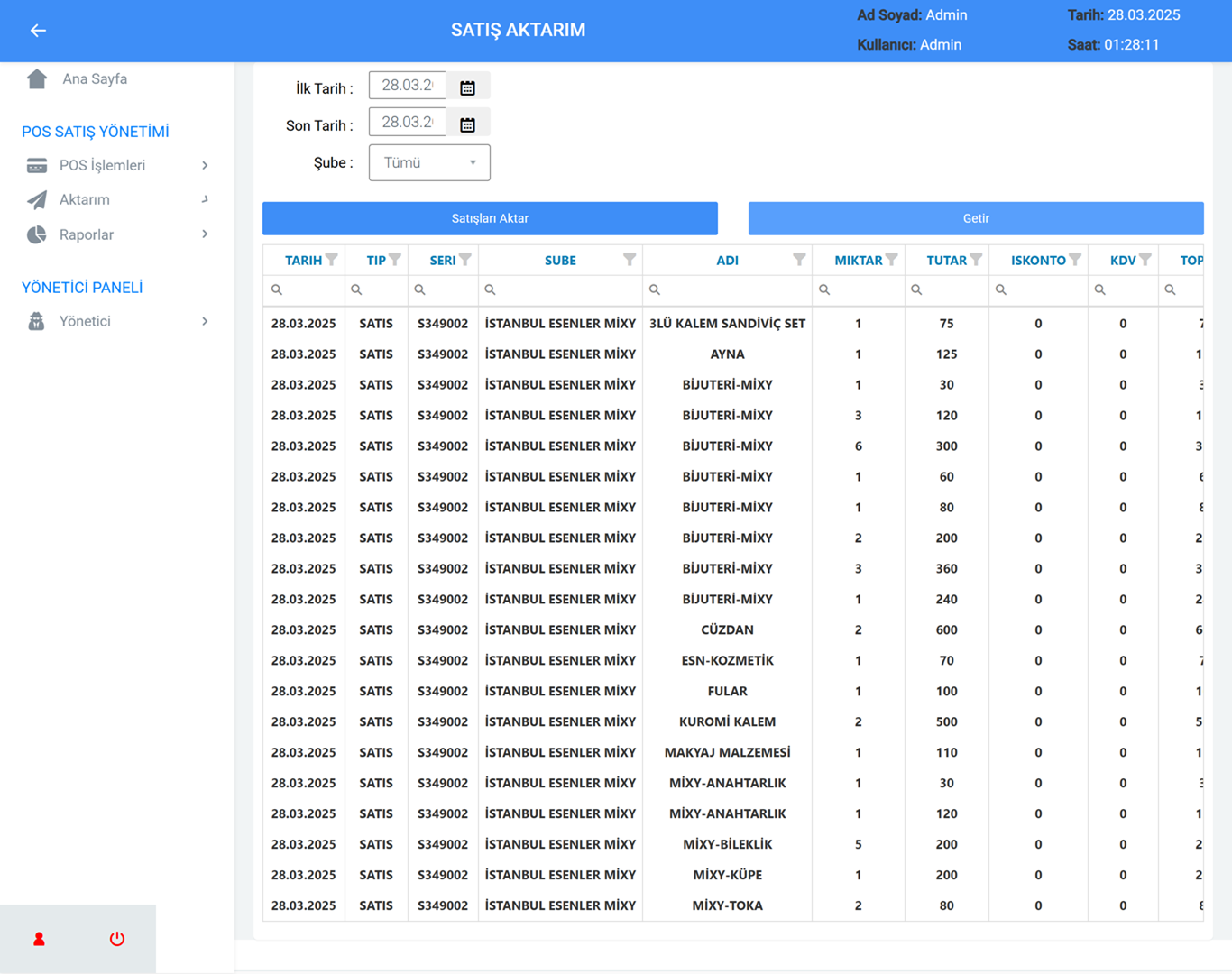The height and width of the screenshot is (974, 1232).
Task: Select the KUROMİ KALEM product cell
Action: click(x=727, y=722)
